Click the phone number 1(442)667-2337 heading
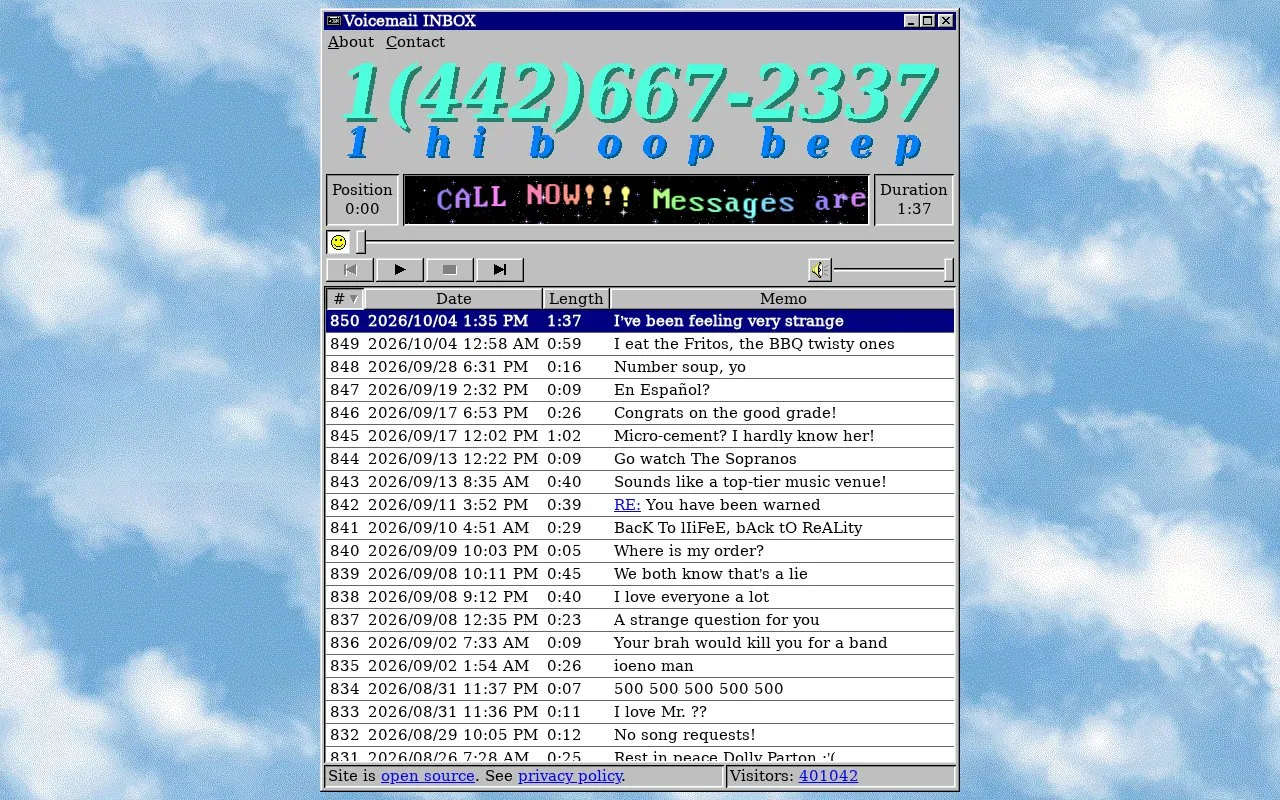Viewport: 1280px width, 800px height. pos(639,94)
